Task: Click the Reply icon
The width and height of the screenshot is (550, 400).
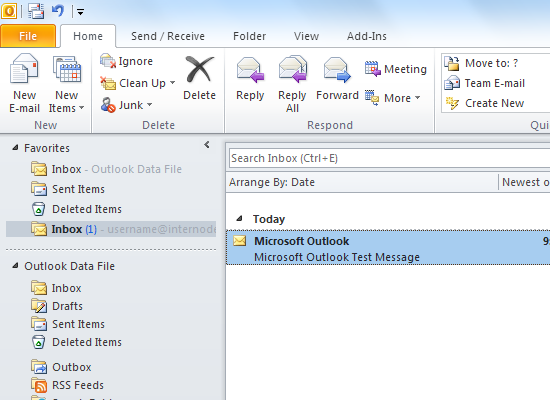Action: [250, 70]
